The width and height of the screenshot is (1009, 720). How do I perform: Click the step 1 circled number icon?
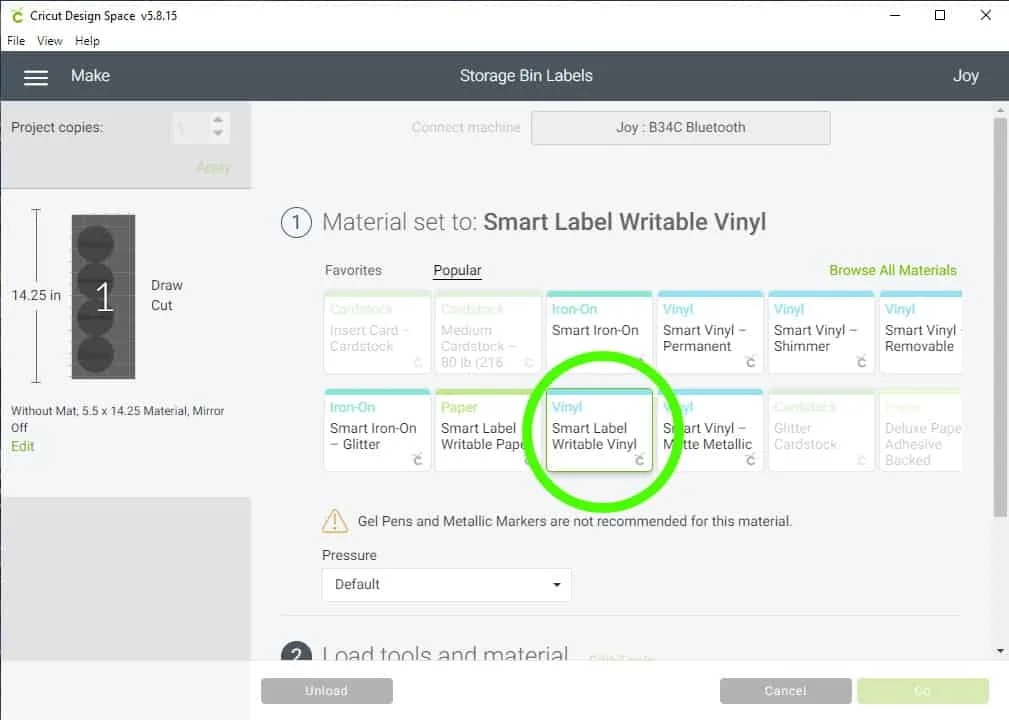point(296,223)
